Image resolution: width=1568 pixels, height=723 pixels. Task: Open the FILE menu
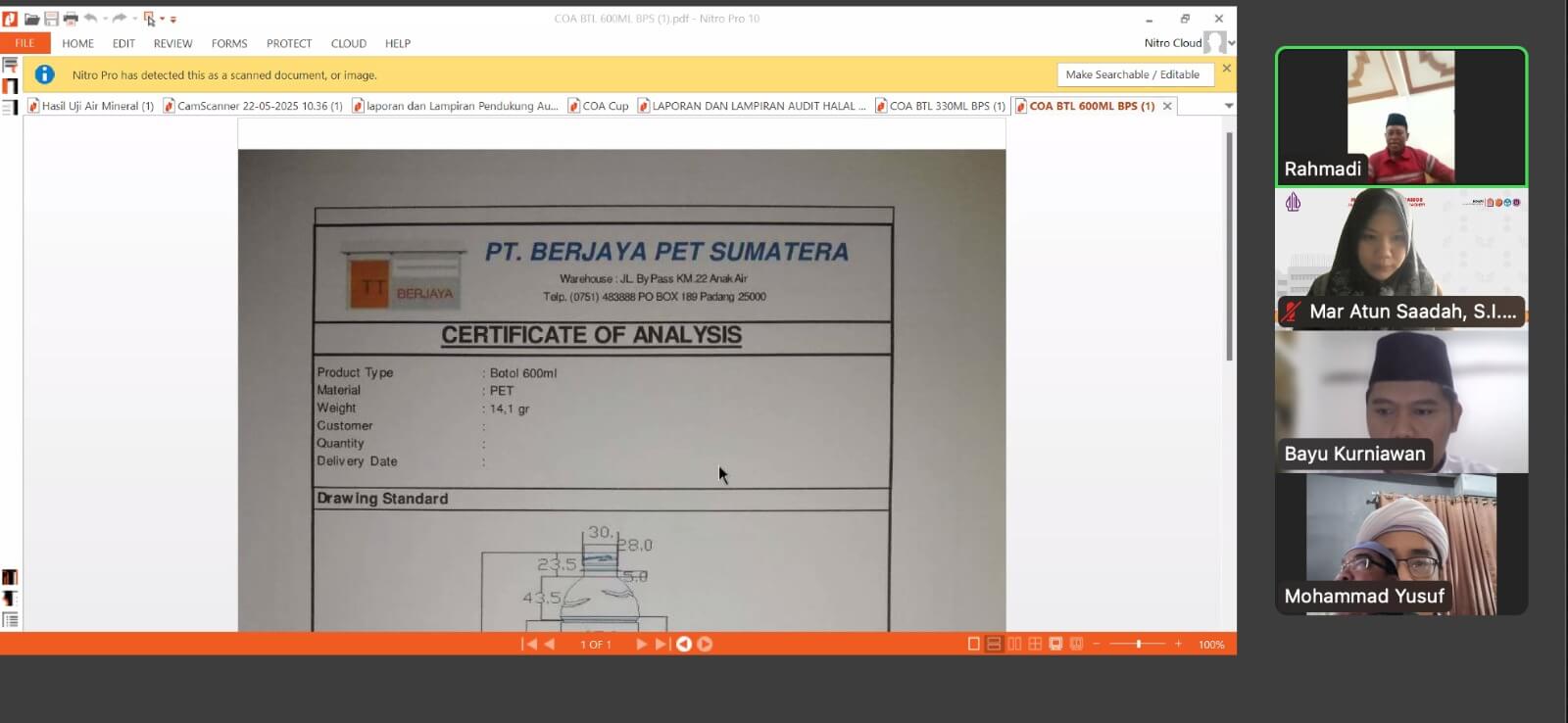coord(24,43)
